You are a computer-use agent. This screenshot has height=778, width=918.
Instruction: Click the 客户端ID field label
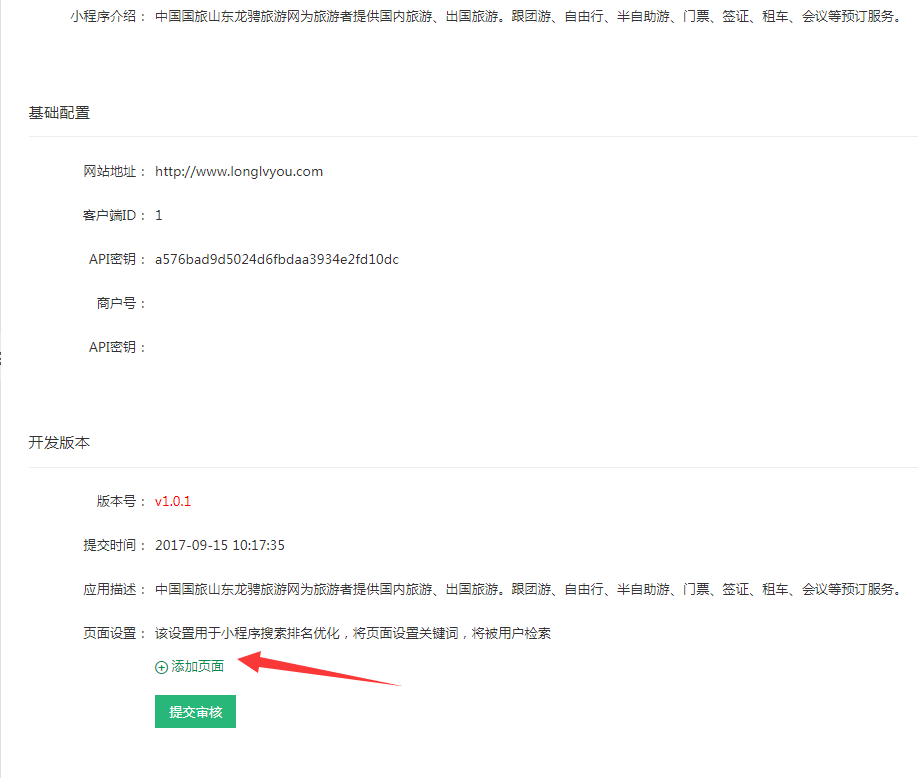click(114, 215)
